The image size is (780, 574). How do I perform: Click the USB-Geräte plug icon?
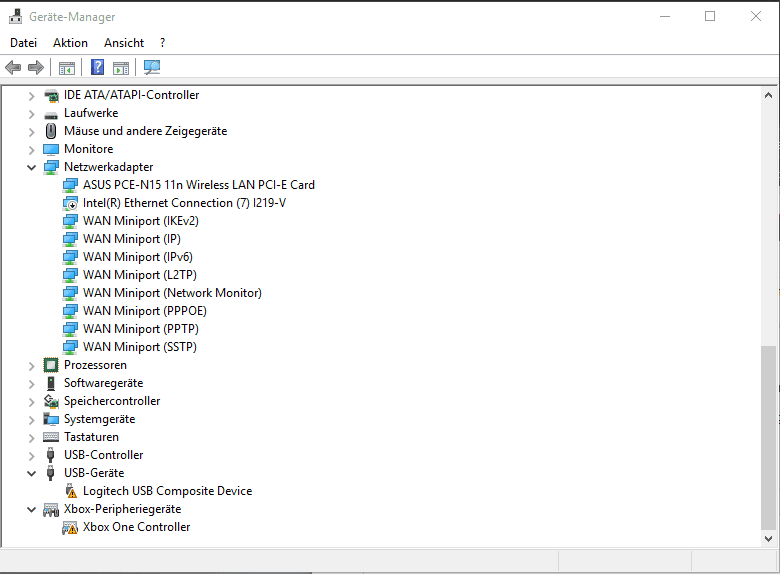(x=50, y=473)
